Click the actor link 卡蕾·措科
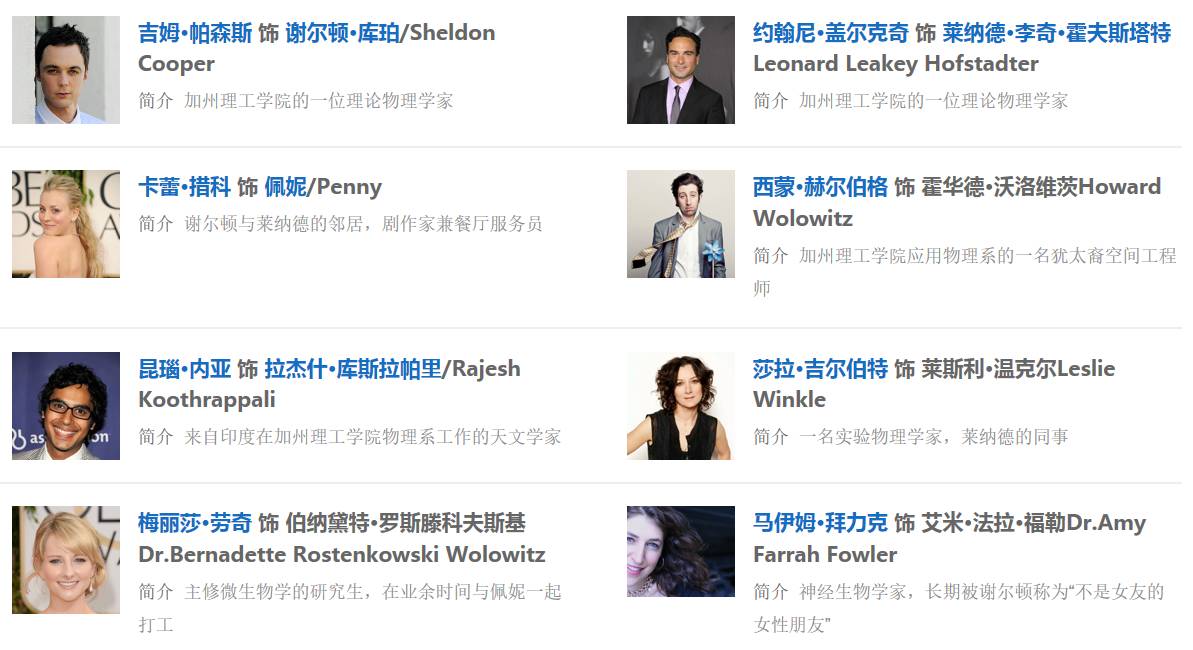 point(184,186)
